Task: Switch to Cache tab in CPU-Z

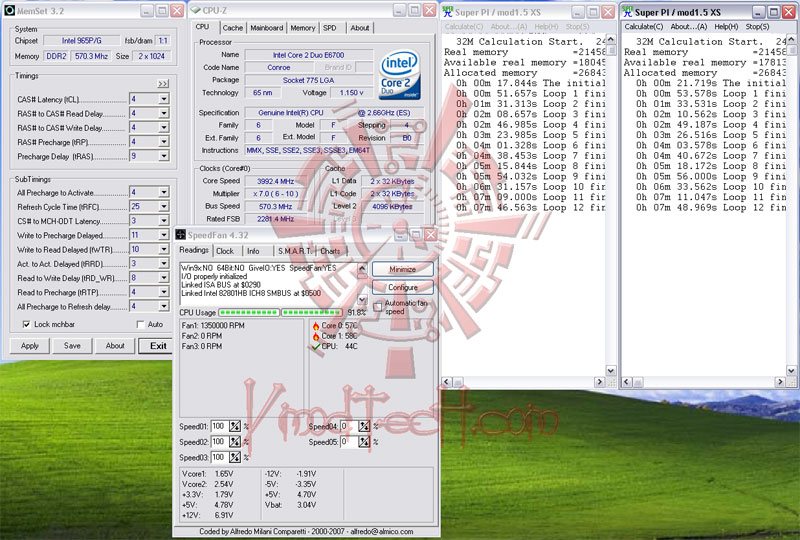Action: point(233,28)
